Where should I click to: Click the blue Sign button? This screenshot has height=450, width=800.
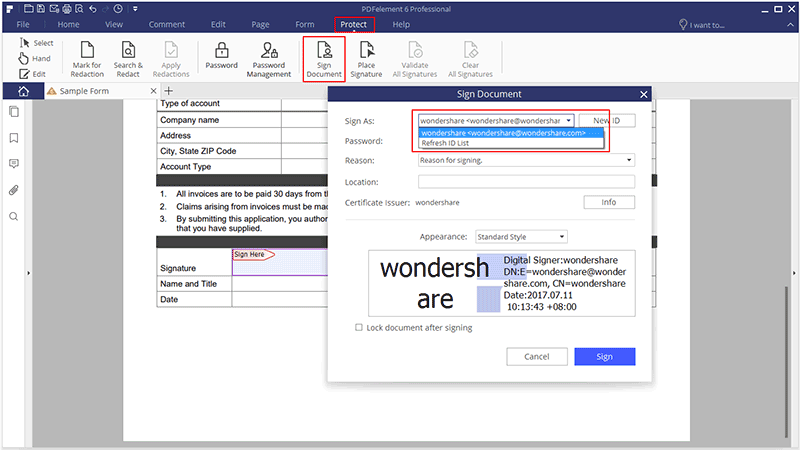605,357
